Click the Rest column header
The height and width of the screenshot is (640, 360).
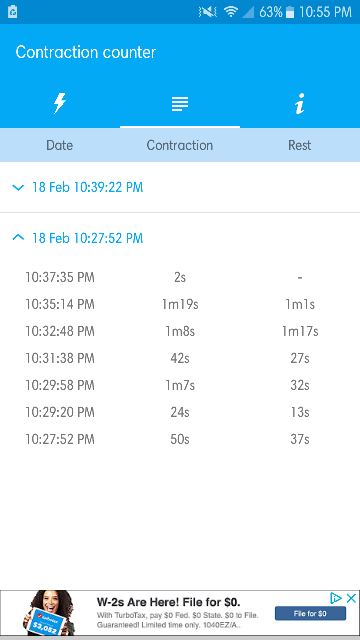coord(300,145)
